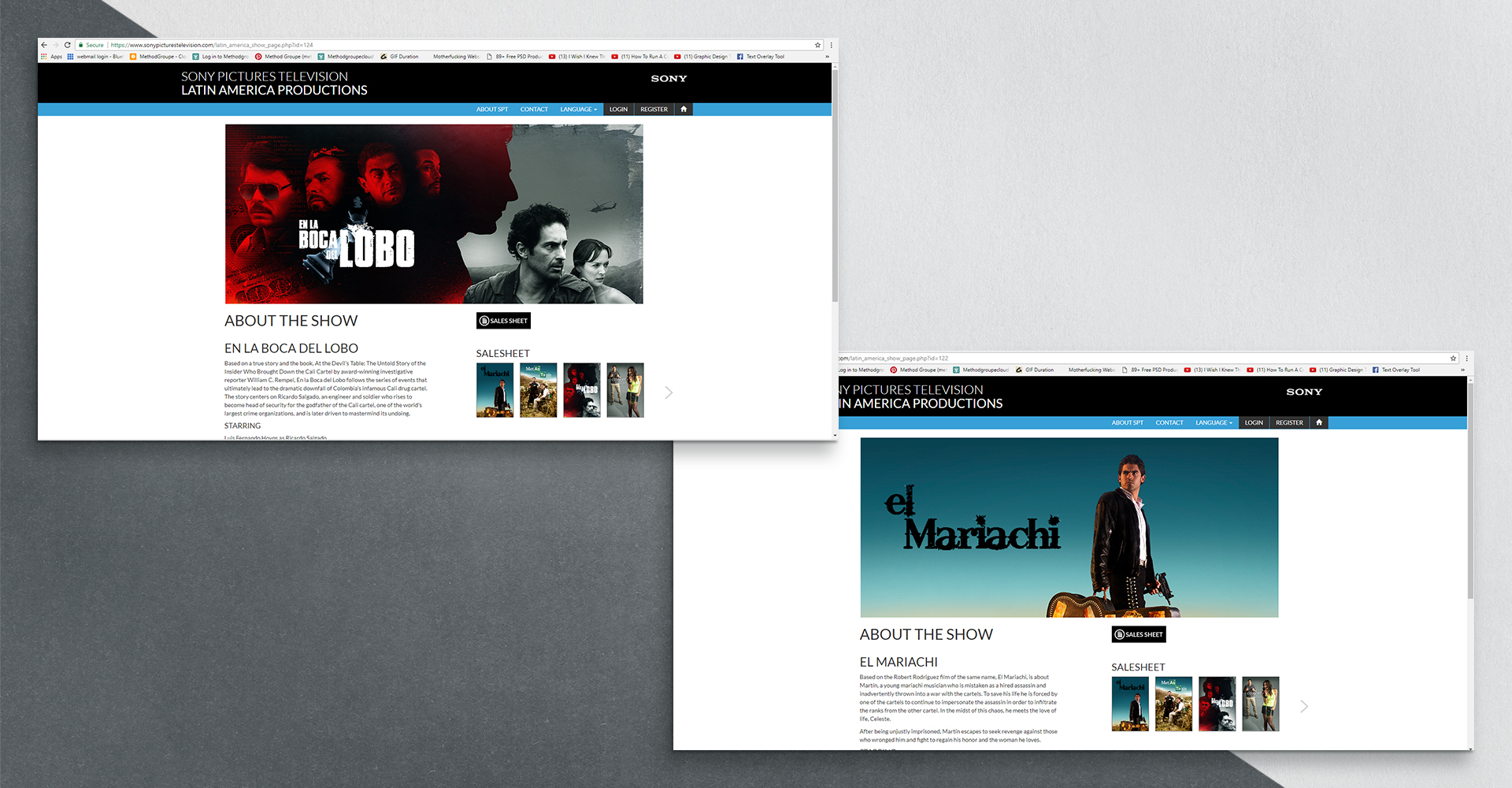The height and width of the screenshot is (788, 1512).
Task: Click LOGIN in El Mariachi window
Action: [1254, 423]
